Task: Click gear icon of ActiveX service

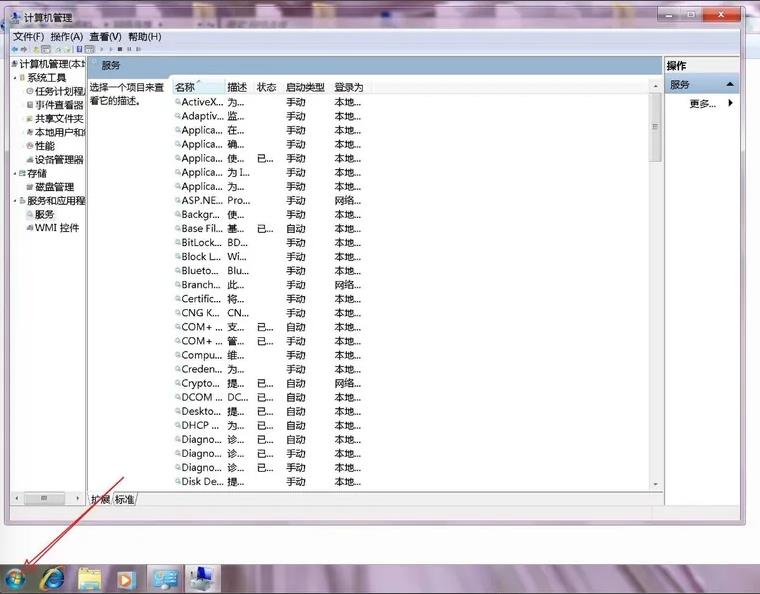Action: [x=178, y=102]
